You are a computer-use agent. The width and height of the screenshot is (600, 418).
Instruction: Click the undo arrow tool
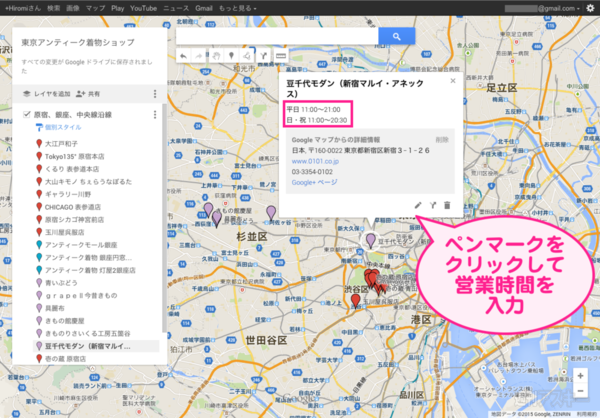click(183, 56)
